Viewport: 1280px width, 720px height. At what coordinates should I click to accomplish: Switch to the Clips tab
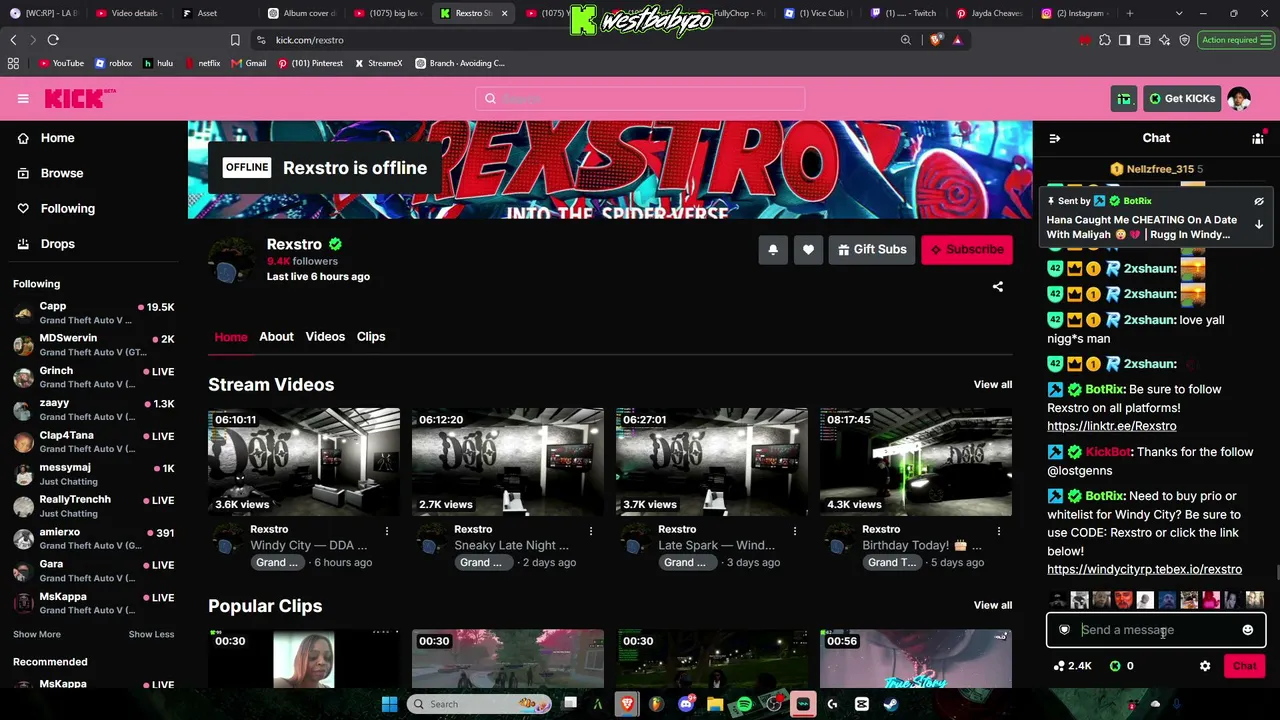pos(371,337)
